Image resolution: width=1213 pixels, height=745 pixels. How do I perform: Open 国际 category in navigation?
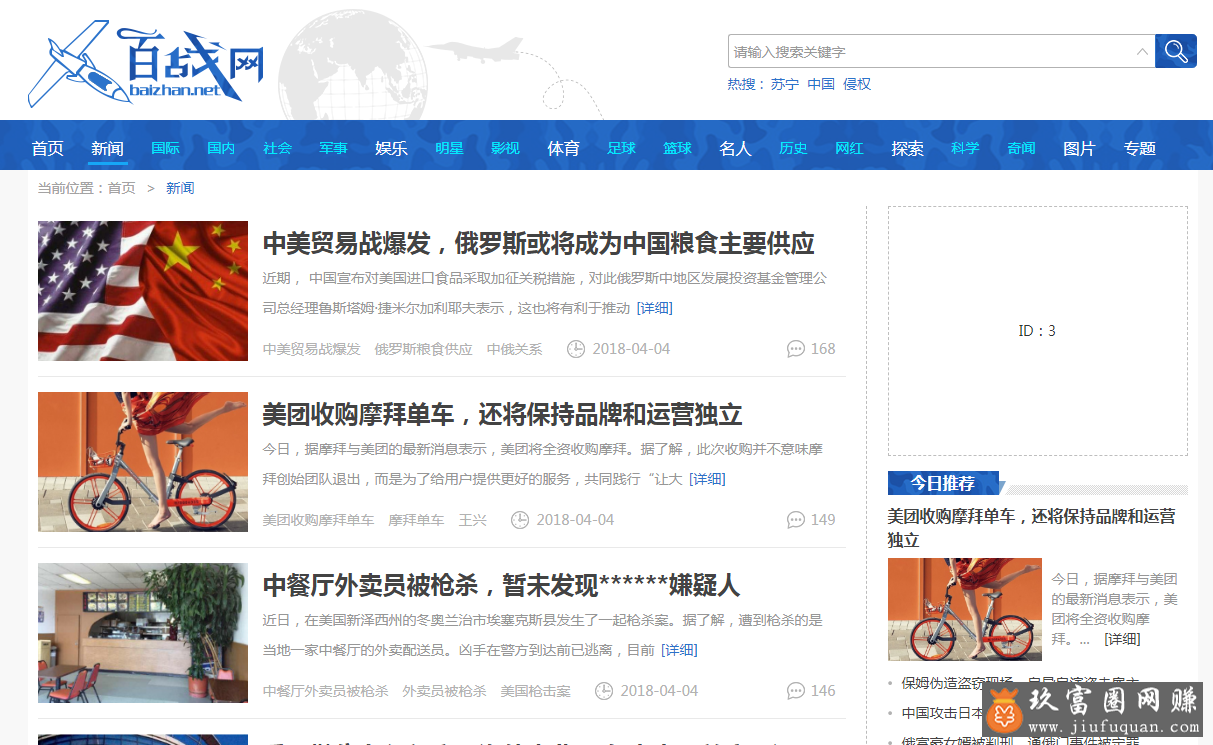tap(165, 148)
